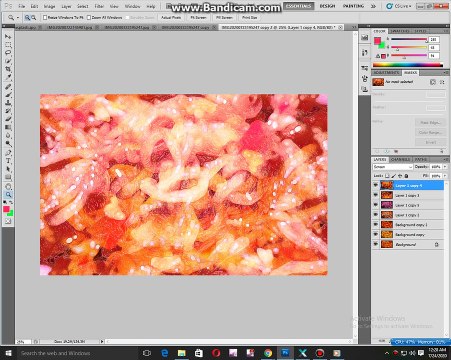Viewport: 451px width, 360px height.
Task: Switch to the DESIGN workspace
Action: coord(327,6)
